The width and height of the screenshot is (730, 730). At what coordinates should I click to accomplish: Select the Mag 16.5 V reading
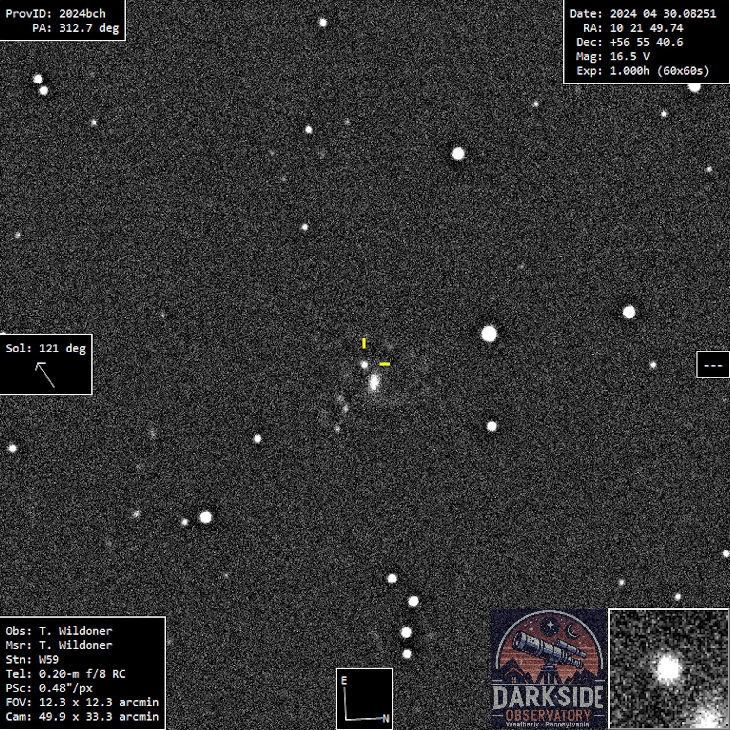point(616,57)
